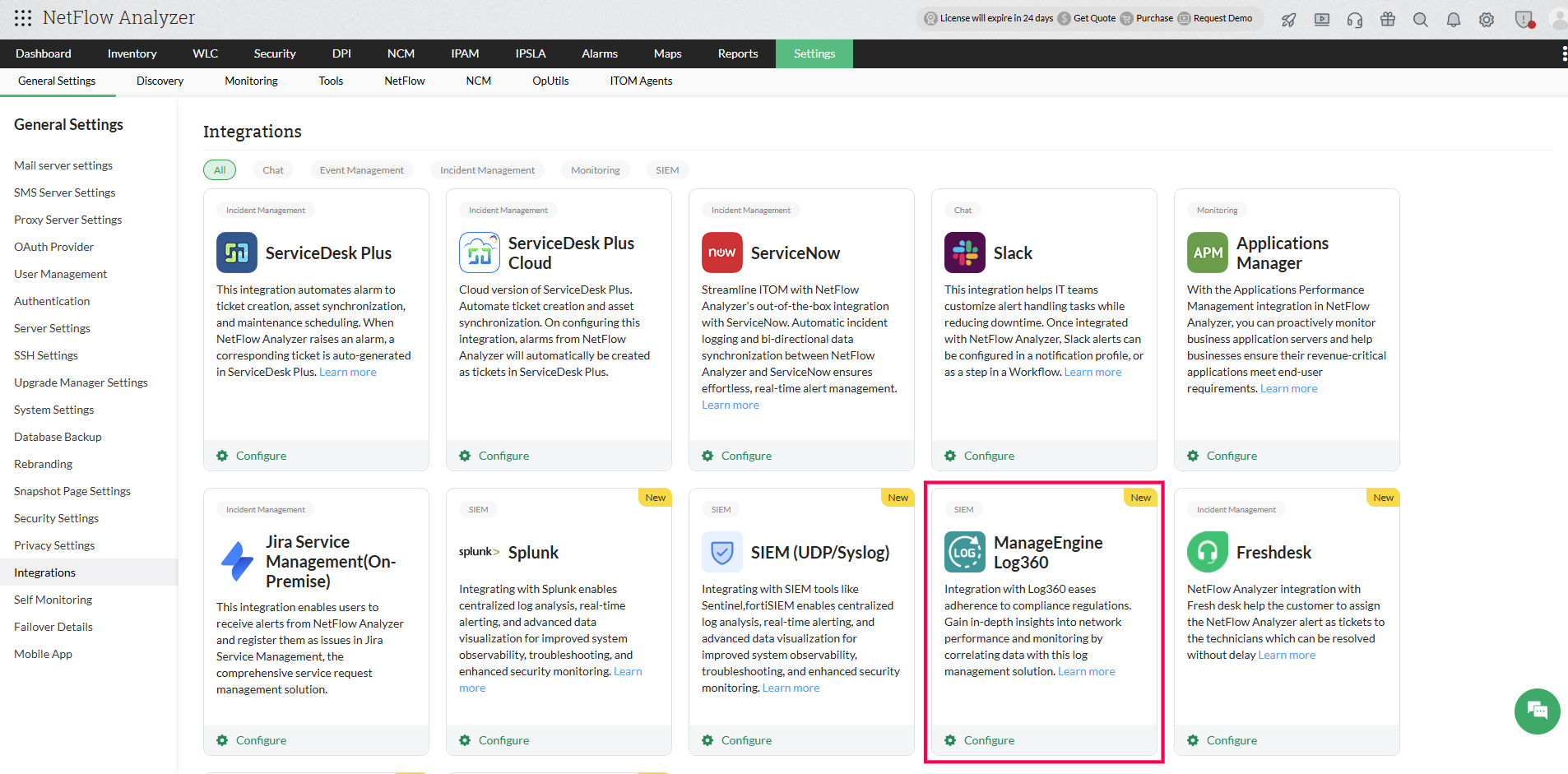Click the search magnifier icon

point(1421,20)
